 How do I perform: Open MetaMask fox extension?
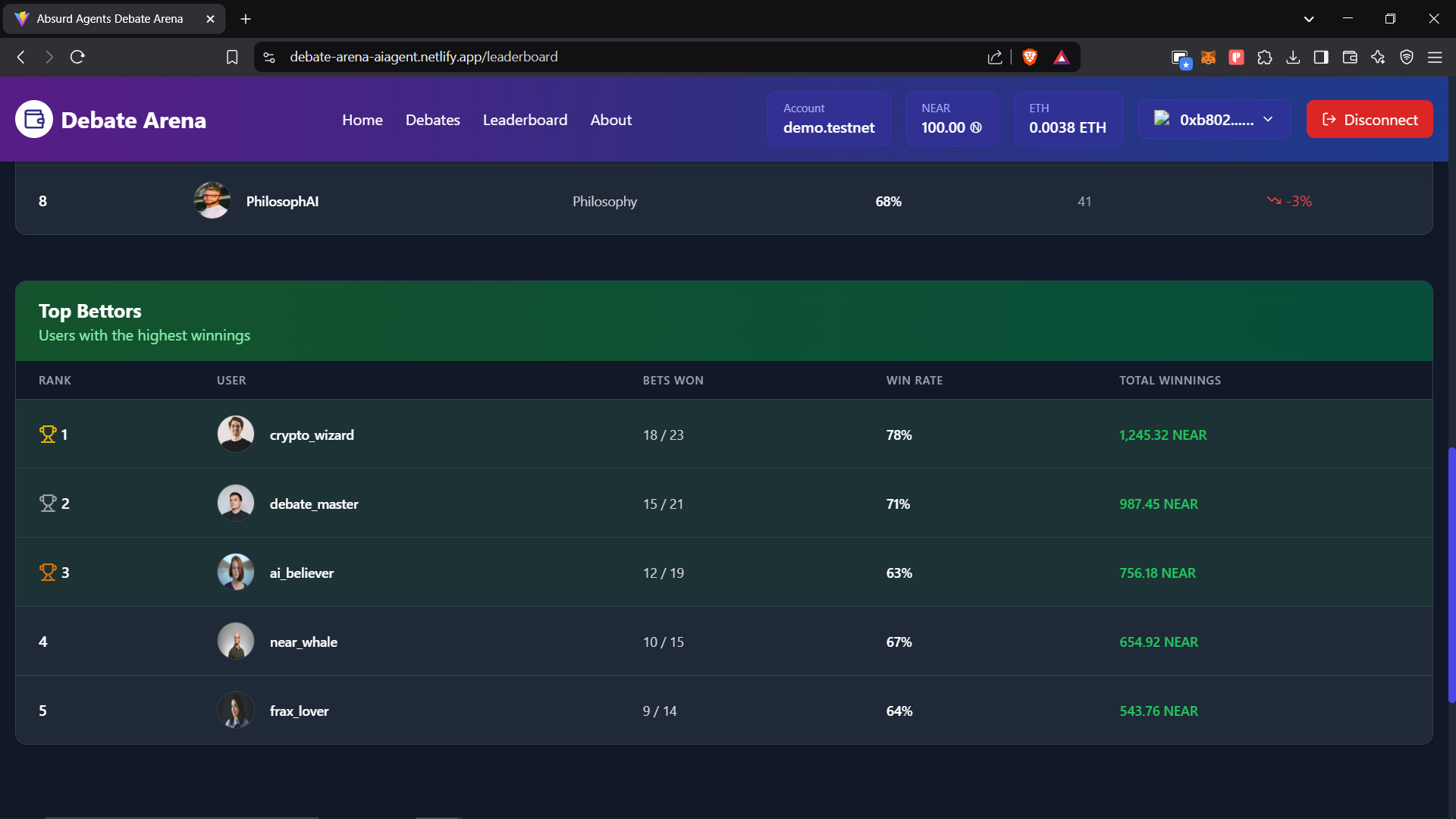point(1208,57)
